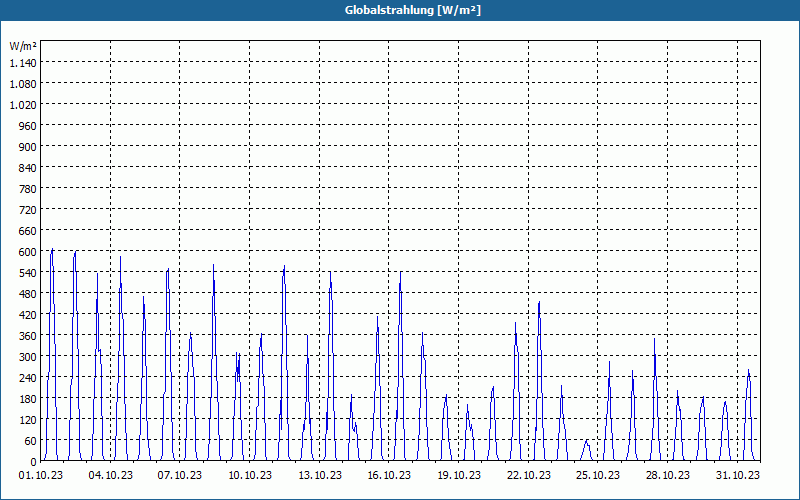Select the 31.10.23 date label

click(738, 476)
